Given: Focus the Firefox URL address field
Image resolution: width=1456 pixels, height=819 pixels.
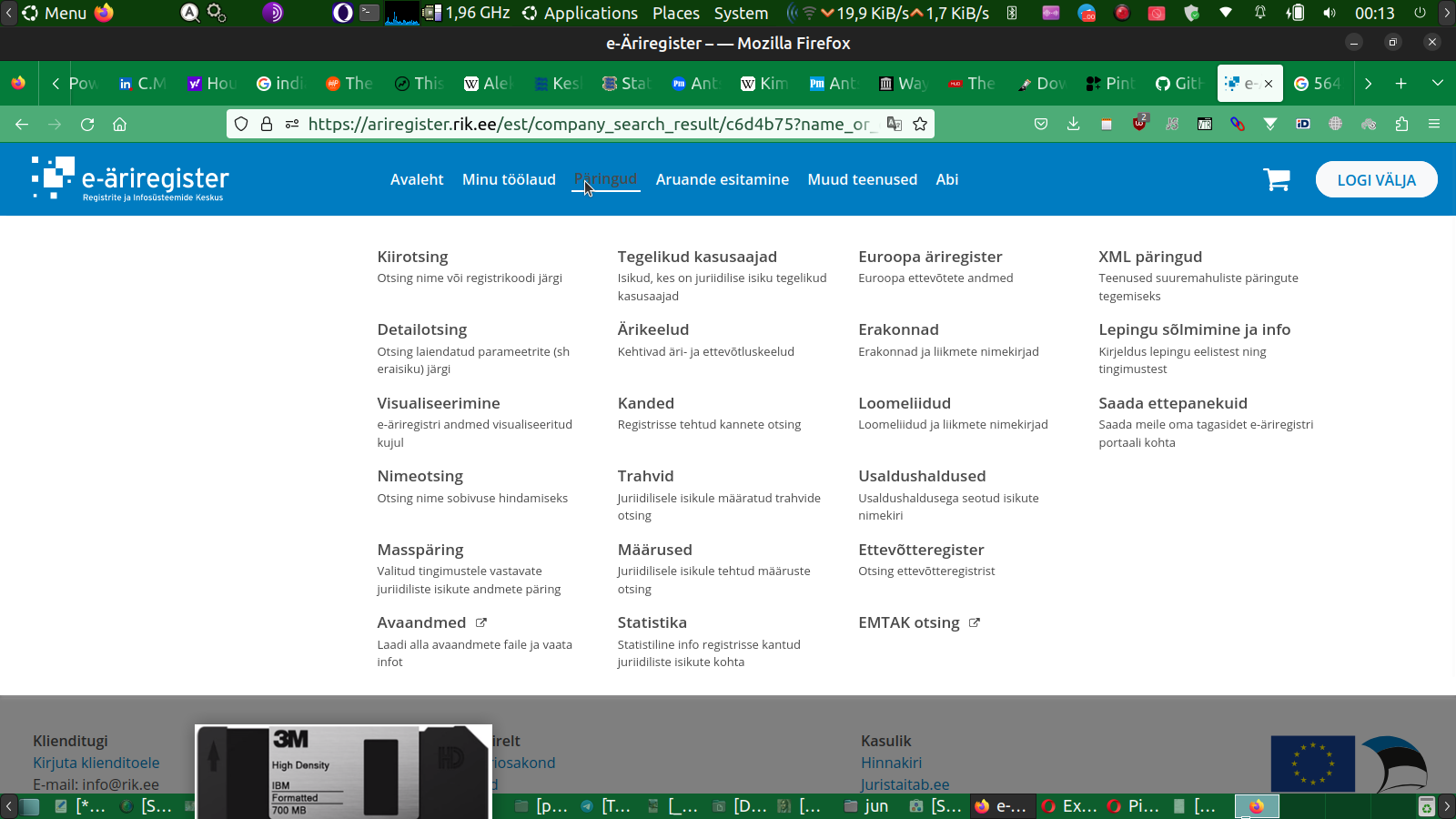Looking at the screenshot, I should (x=591, y=124).
